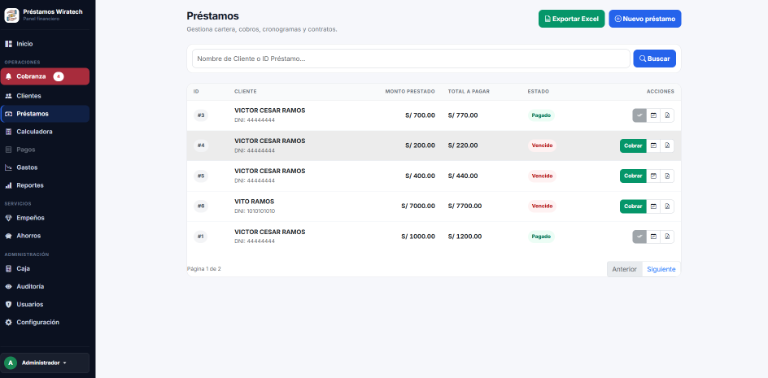This screenshot has width=768, height=378.
Task: Click the Cobranza notification badge showing 4
Action: pyautogui.click(x=58, y=76)
